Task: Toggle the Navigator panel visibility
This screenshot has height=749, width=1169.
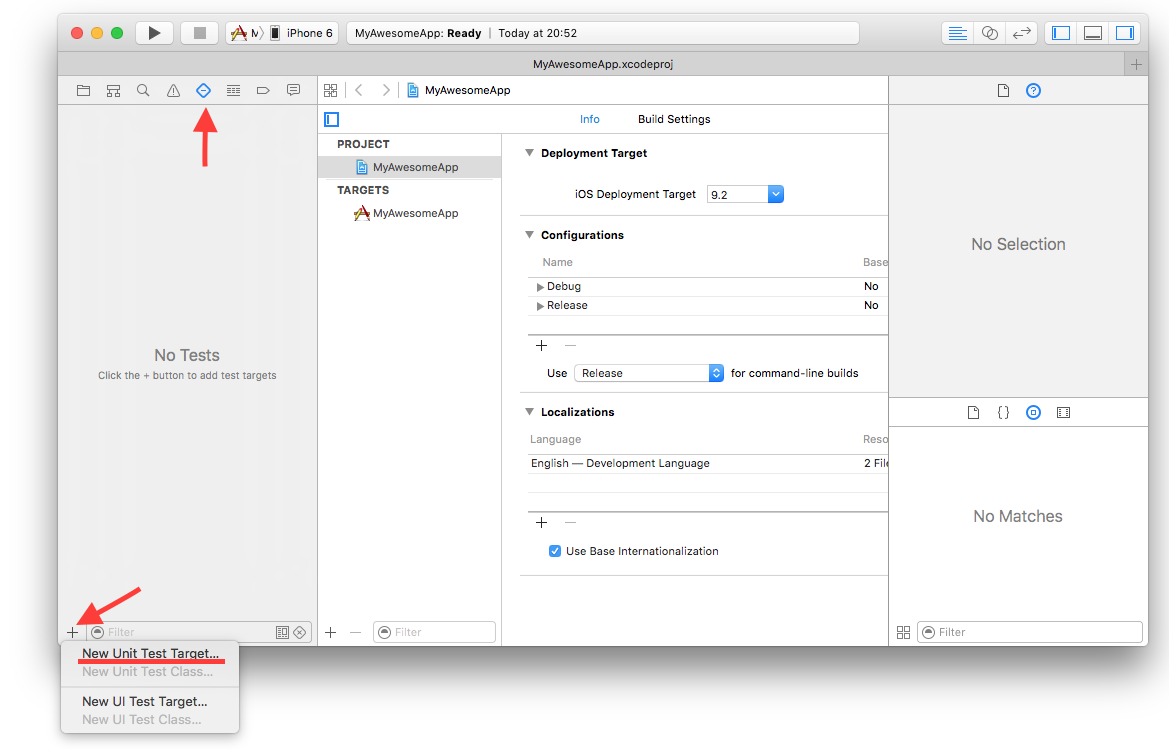Action: (x=1061, y=33)
